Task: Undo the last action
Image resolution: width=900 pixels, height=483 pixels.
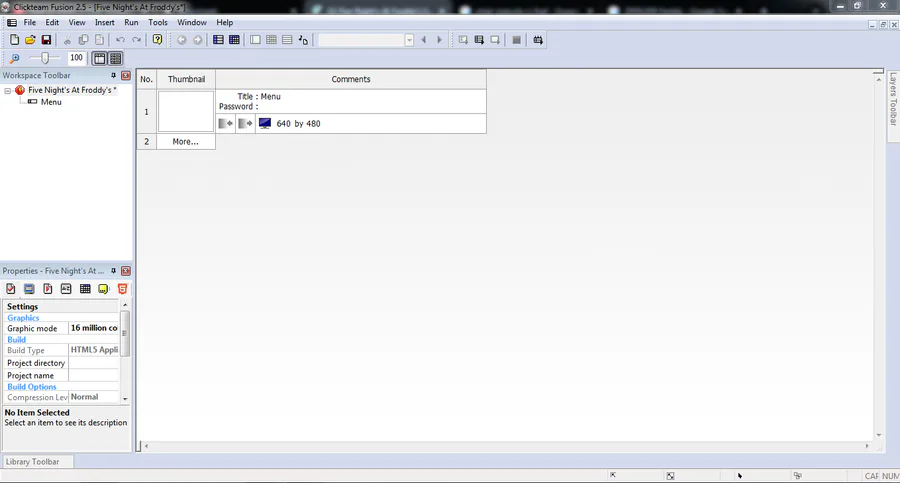Action: point(121,40)
